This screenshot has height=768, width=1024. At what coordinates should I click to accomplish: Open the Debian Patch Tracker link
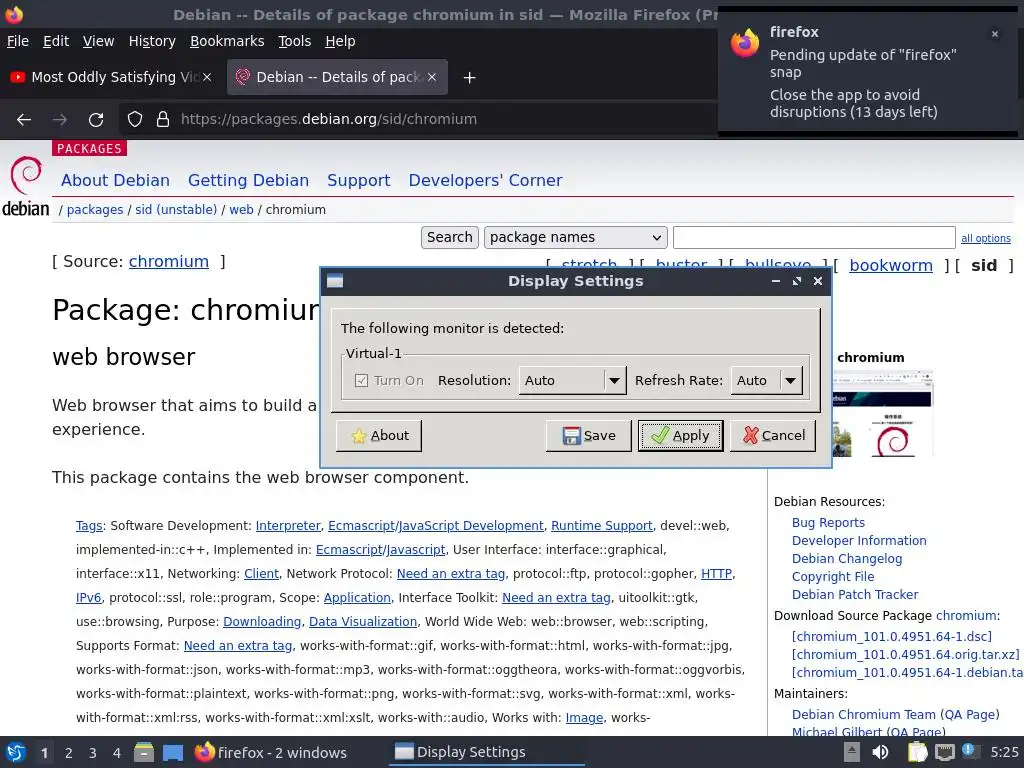855,594
